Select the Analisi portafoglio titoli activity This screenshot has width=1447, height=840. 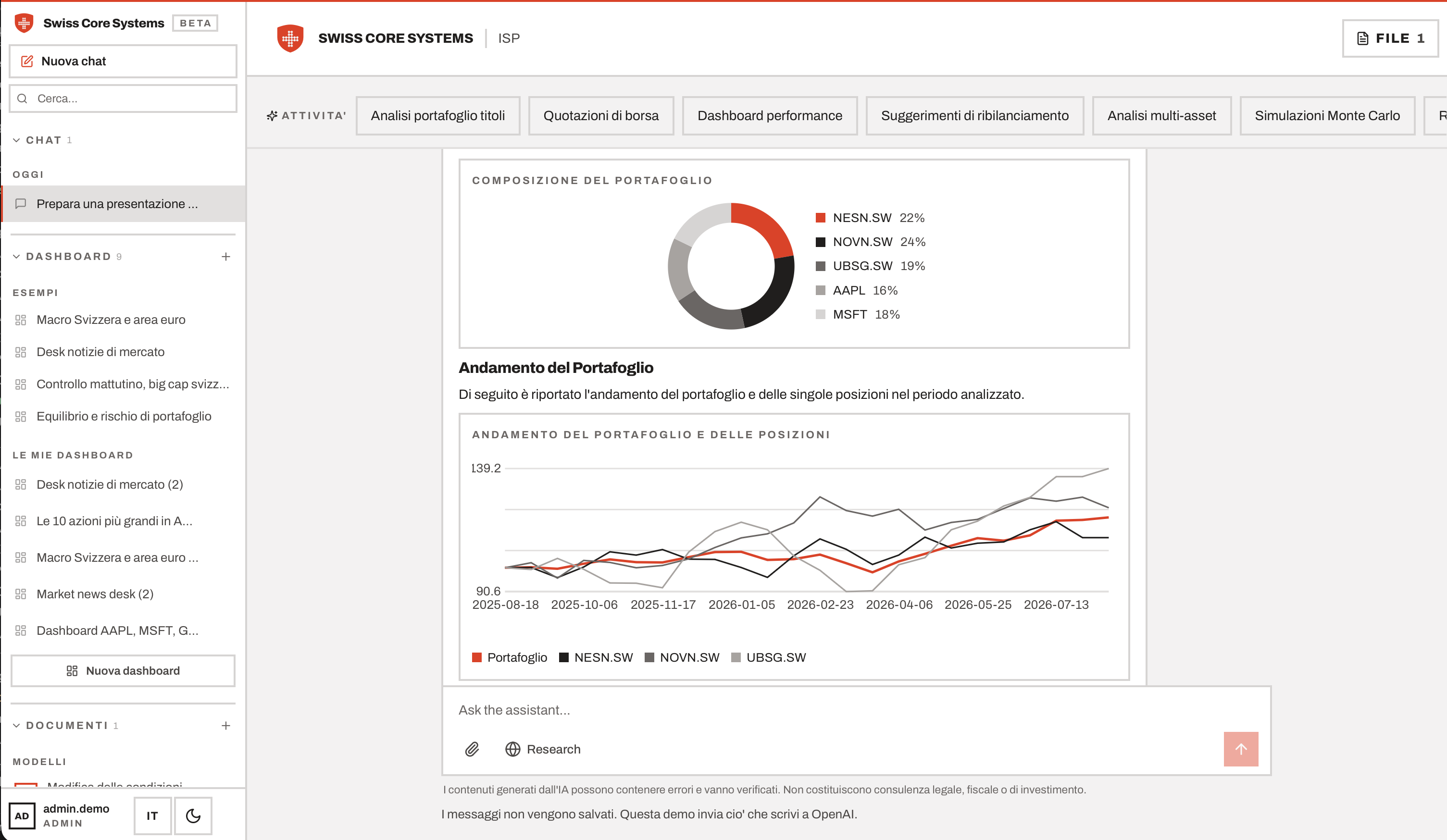coord(438,116)
